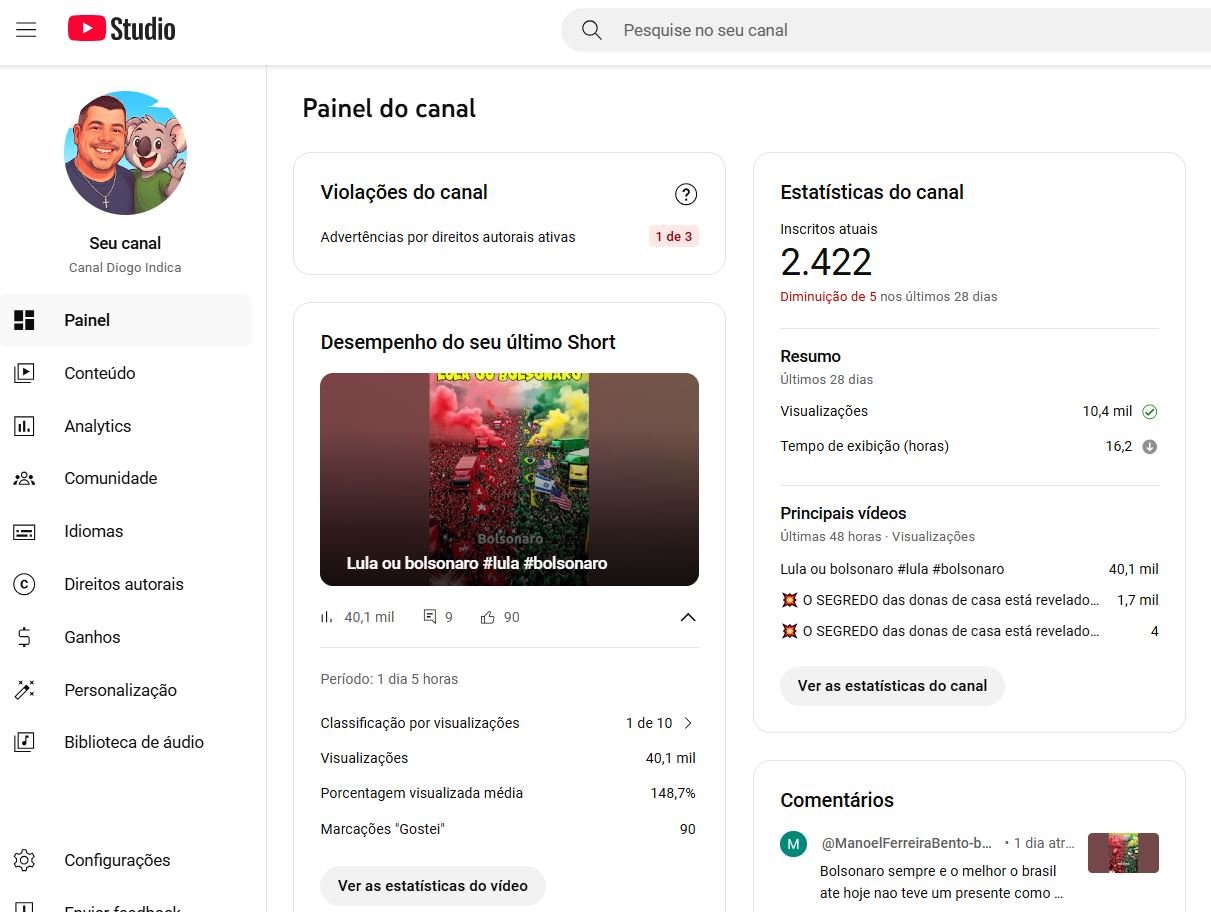Click the YouTube Studio logo
The width and height of the screenshot is (1211, 912).
point(121,30)
